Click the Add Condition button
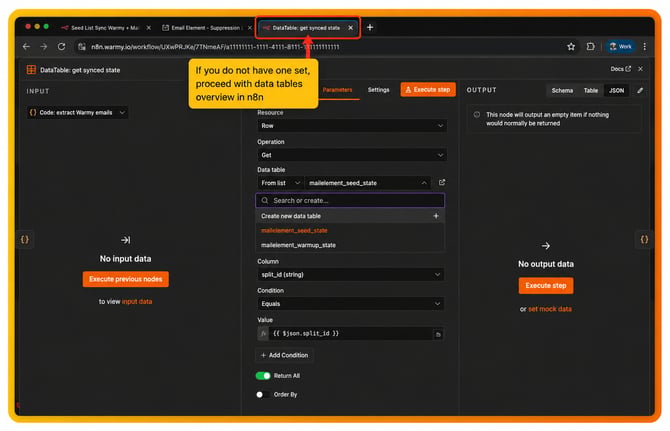 click(284, 355)
